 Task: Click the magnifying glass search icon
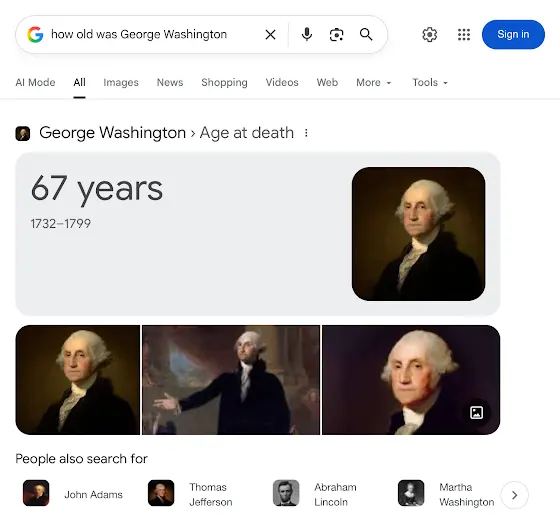coord(366,34)
